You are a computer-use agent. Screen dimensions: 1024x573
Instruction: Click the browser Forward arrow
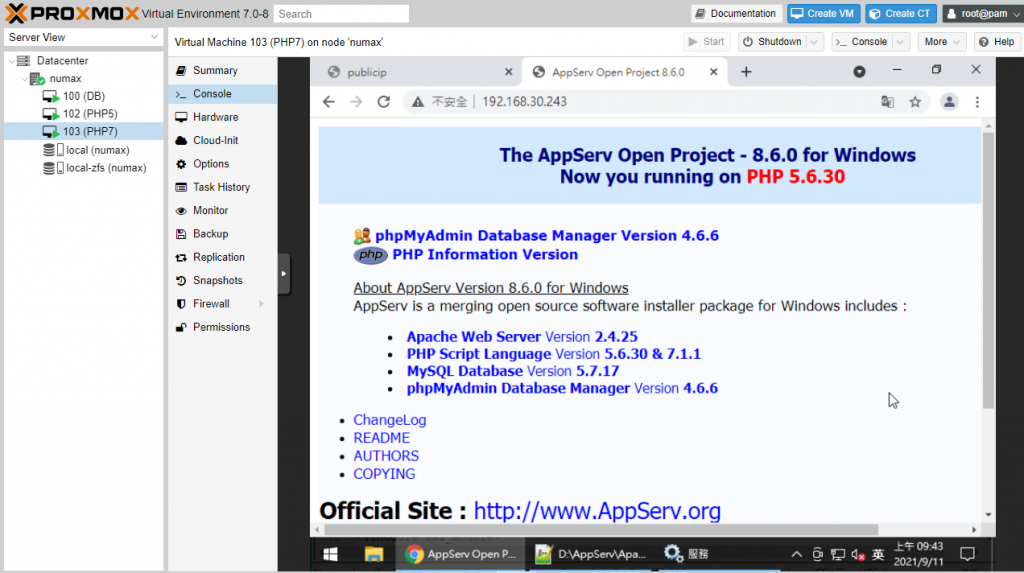click(x=356, y=102)
